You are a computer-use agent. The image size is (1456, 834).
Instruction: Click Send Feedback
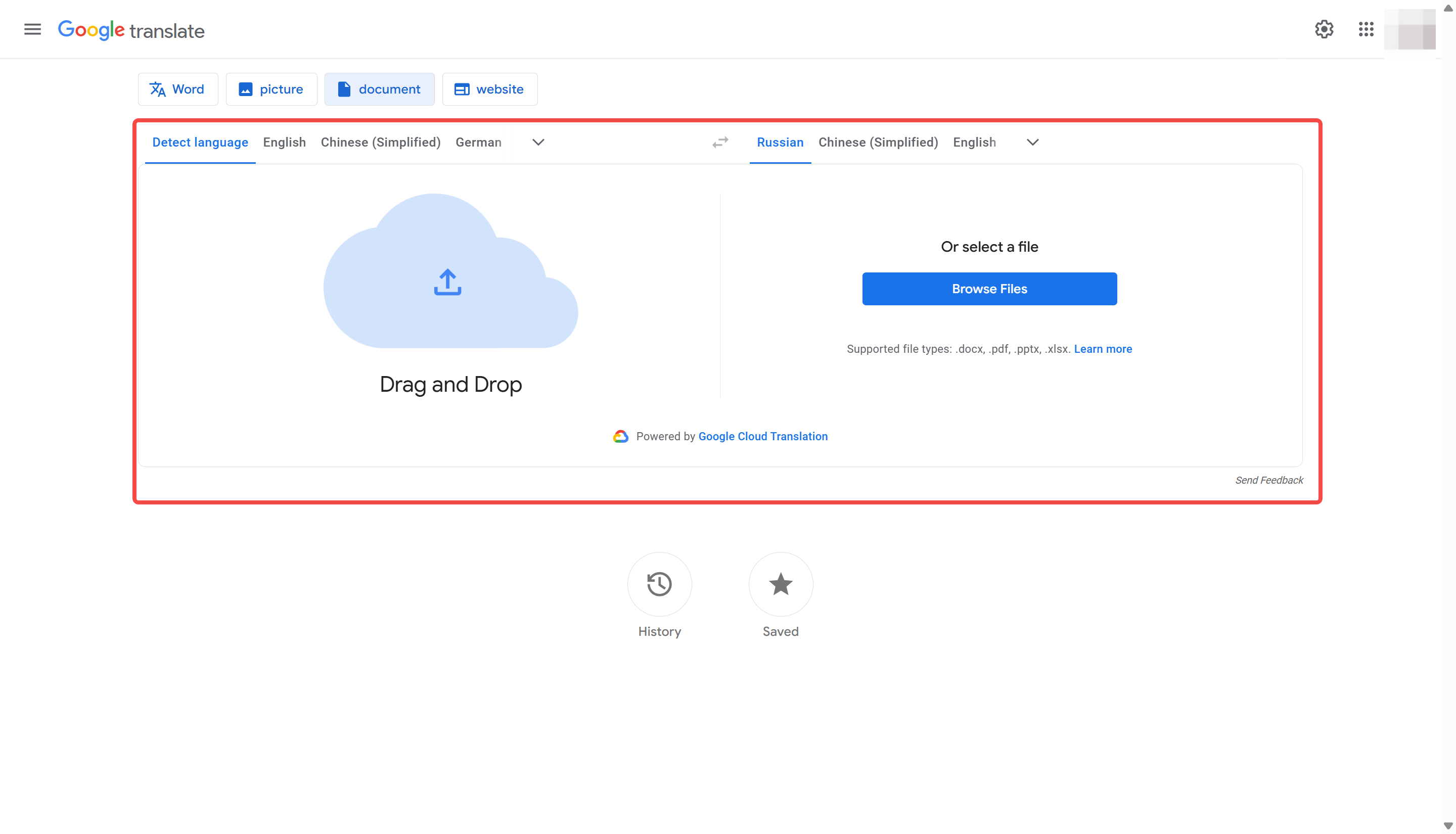[x=1269, y=480]
